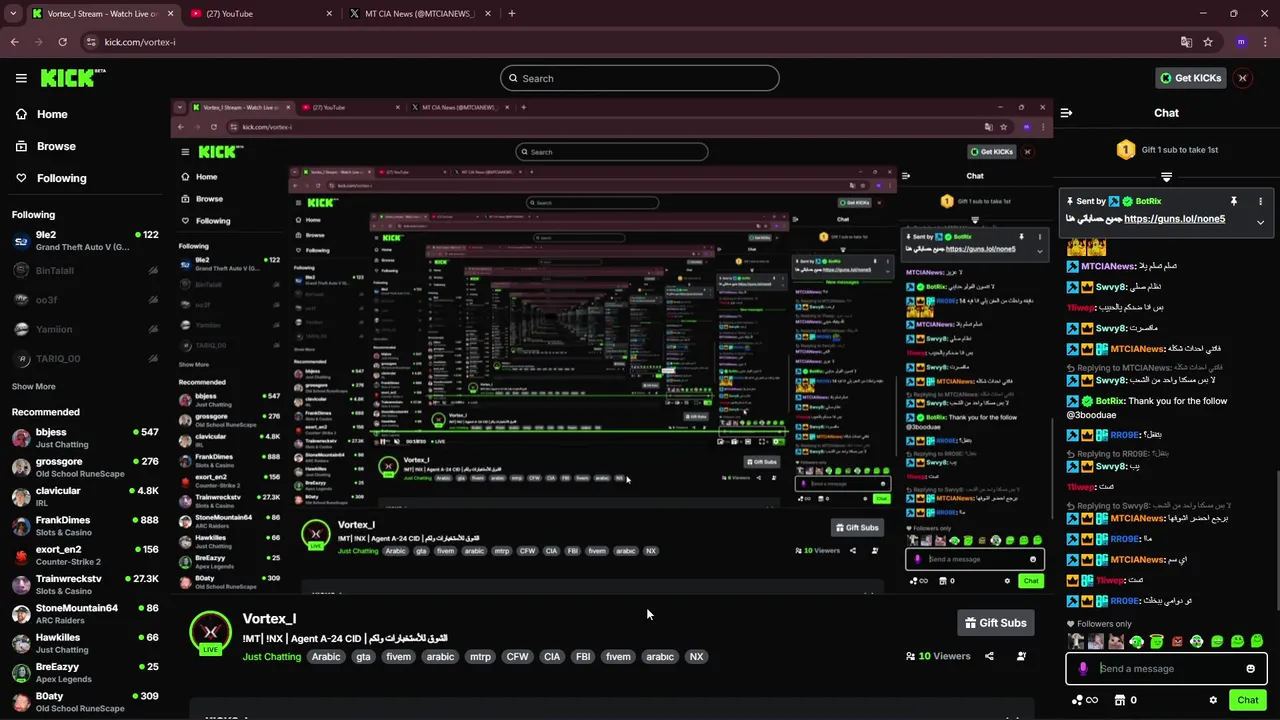Screen dimensions: 1280x720
Task: Expand the gift sub leaderboard handle
Action: pyautogui.click(x=1166, y=177)
